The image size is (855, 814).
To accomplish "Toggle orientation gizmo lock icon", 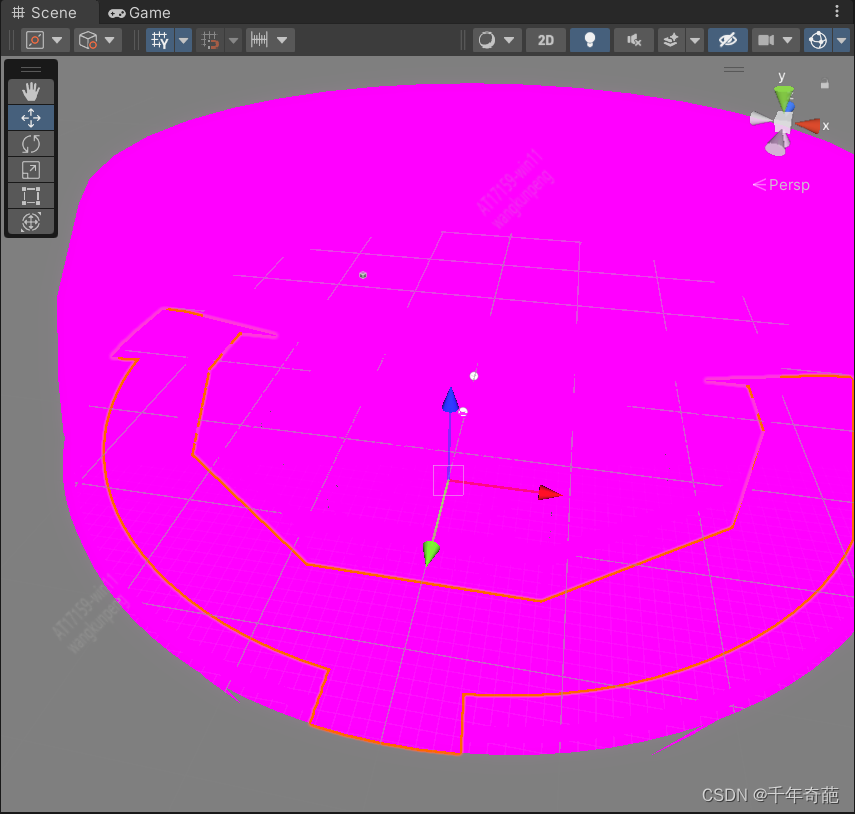I will point(824,84).
